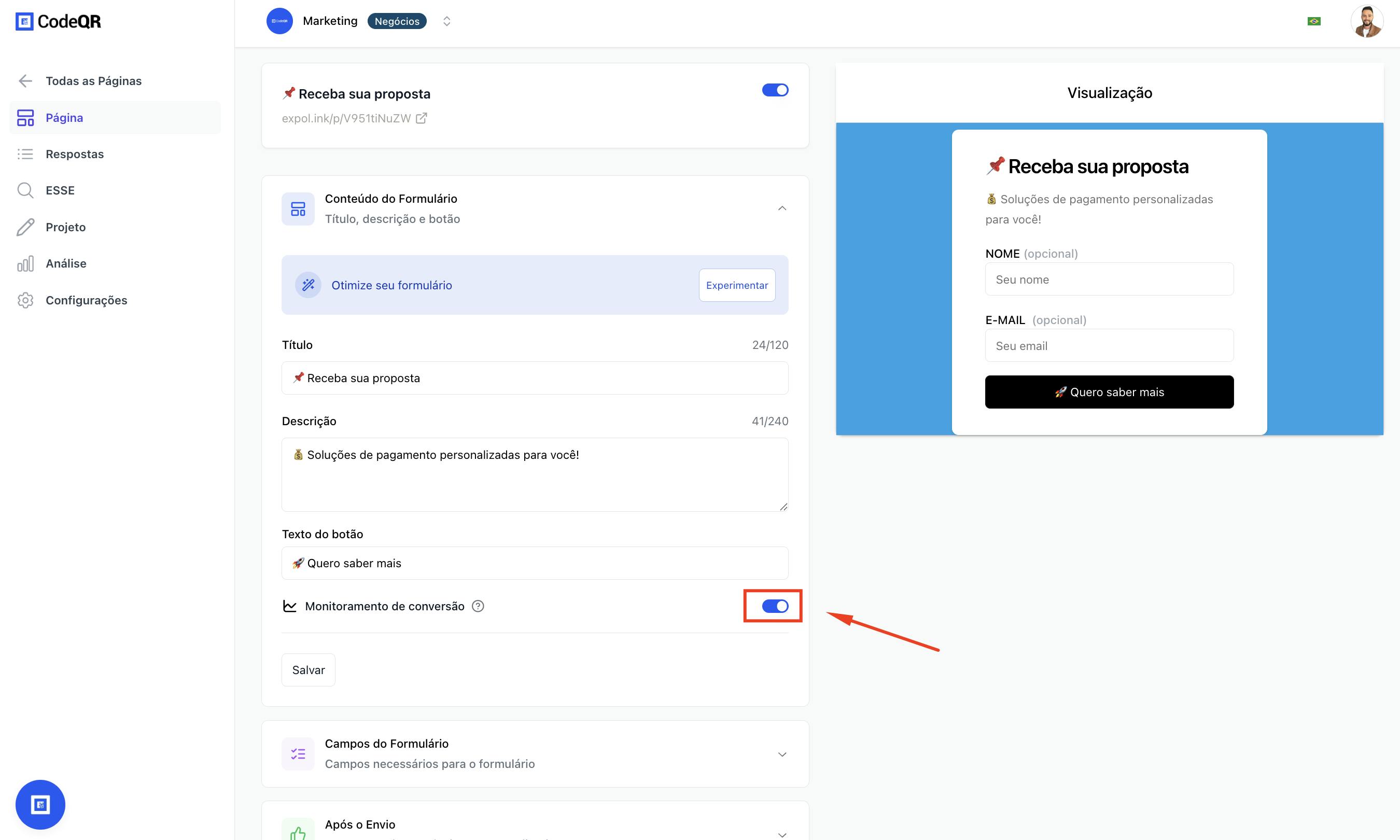Toggle the page active switch for Receba sua proposta

775,90
